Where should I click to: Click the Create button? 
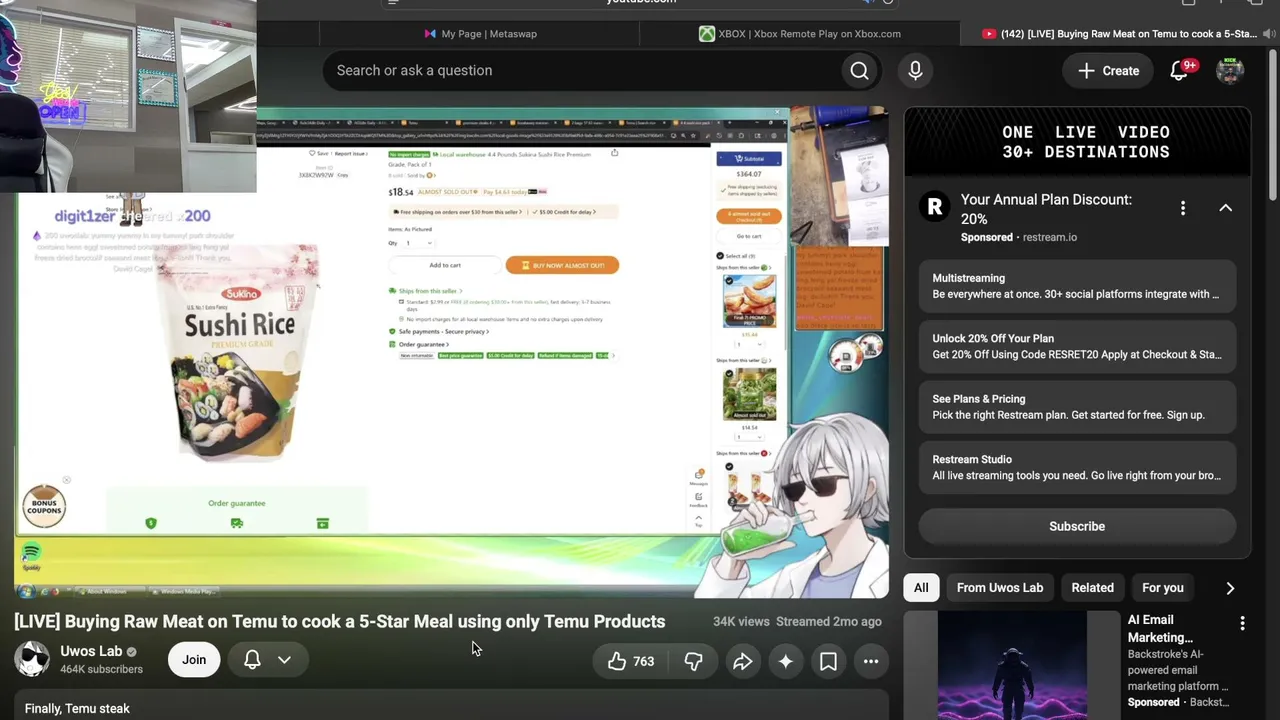point(1108,71)
